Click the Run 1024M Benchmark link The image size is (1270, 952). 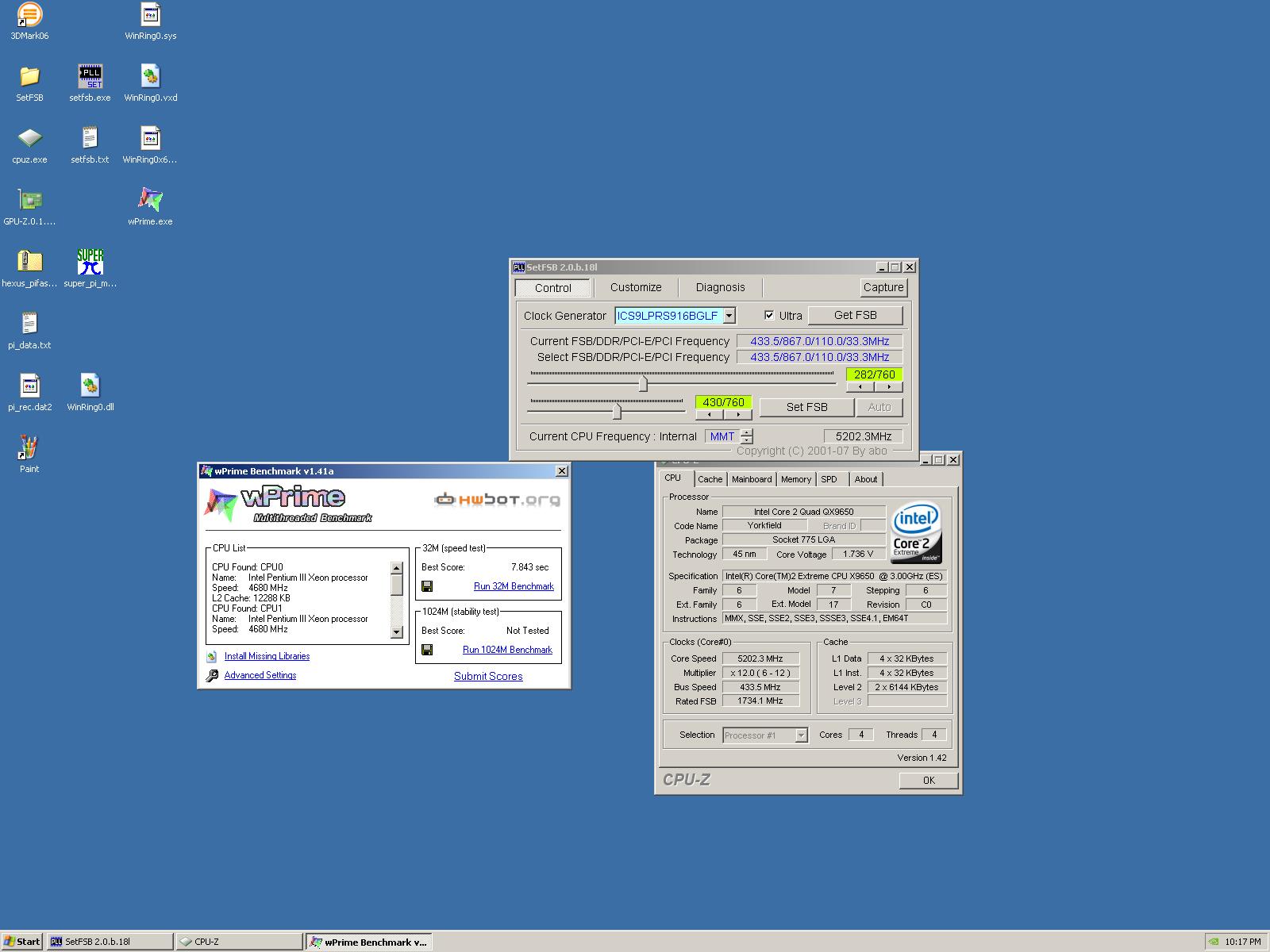point(507,650)
